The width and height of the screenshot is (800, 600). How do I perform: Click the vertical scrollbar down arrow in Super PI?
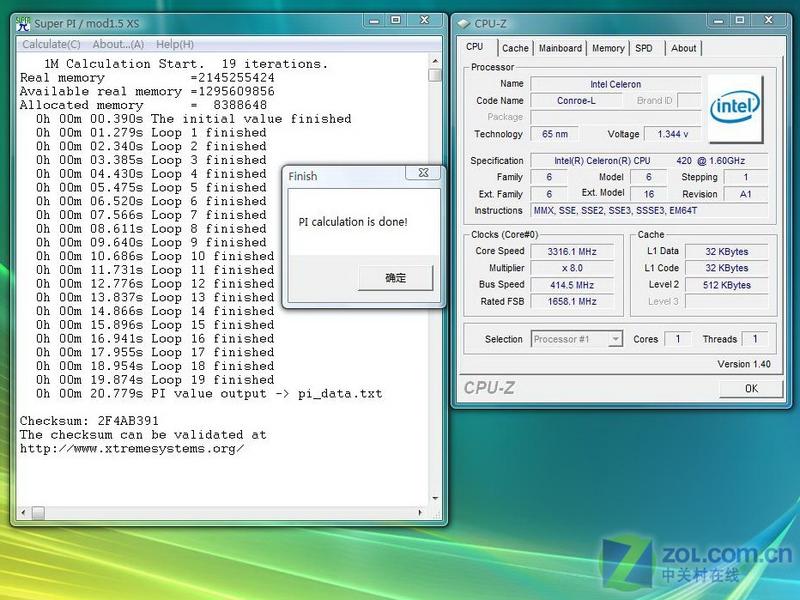click(x=435, y=498)
